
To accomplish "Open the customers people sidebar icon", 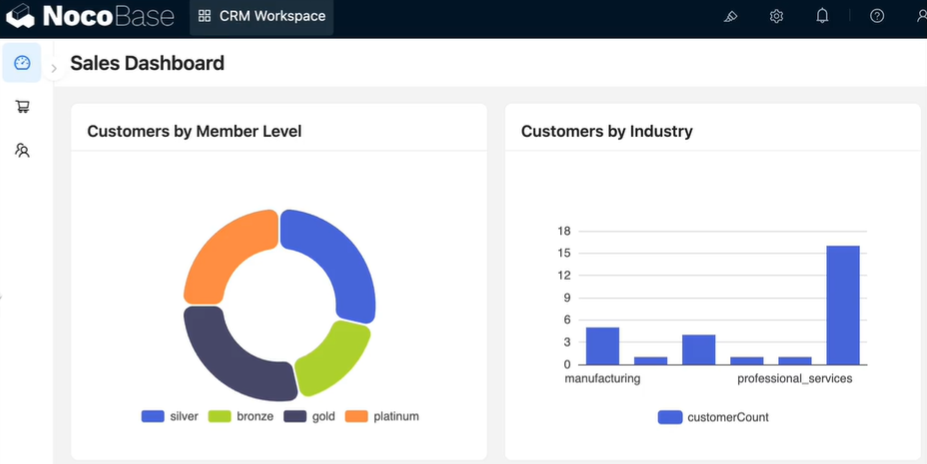I will (x=22, y=151).
